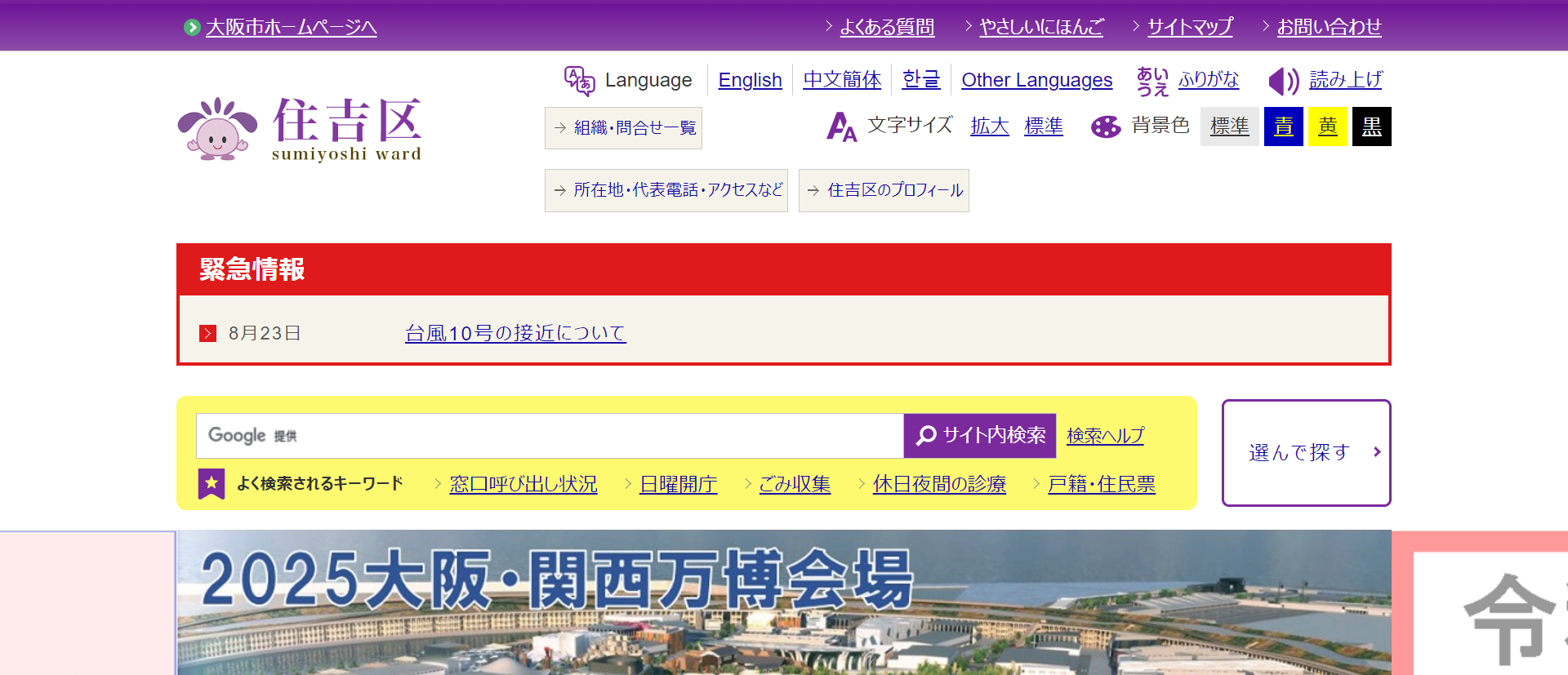The height and width of the screenshot is (675, 1568).
Task: Select the black 黒 background swatch
Action: 1372,127
